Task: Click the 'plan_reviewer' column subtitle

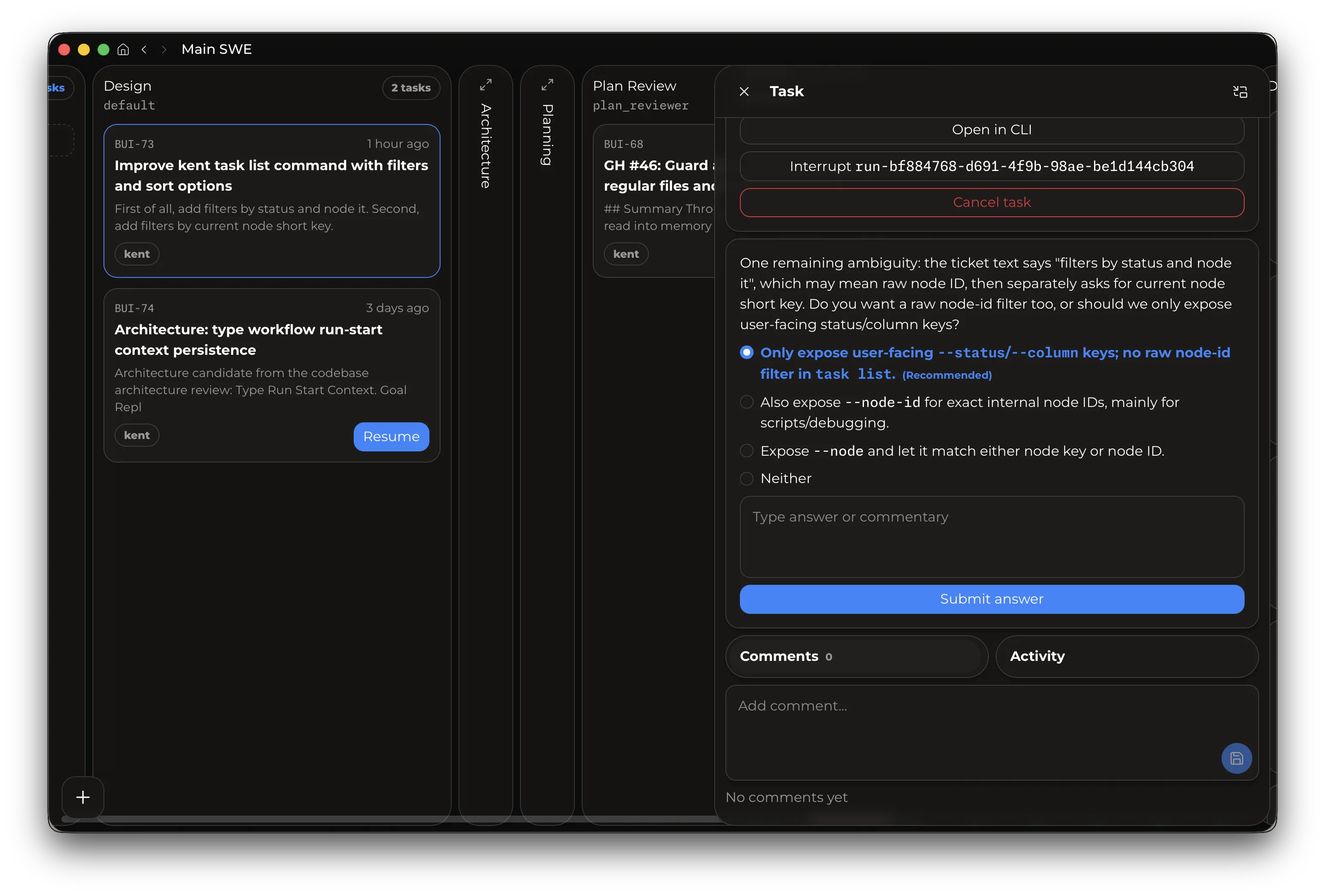Action: point(641,106)
